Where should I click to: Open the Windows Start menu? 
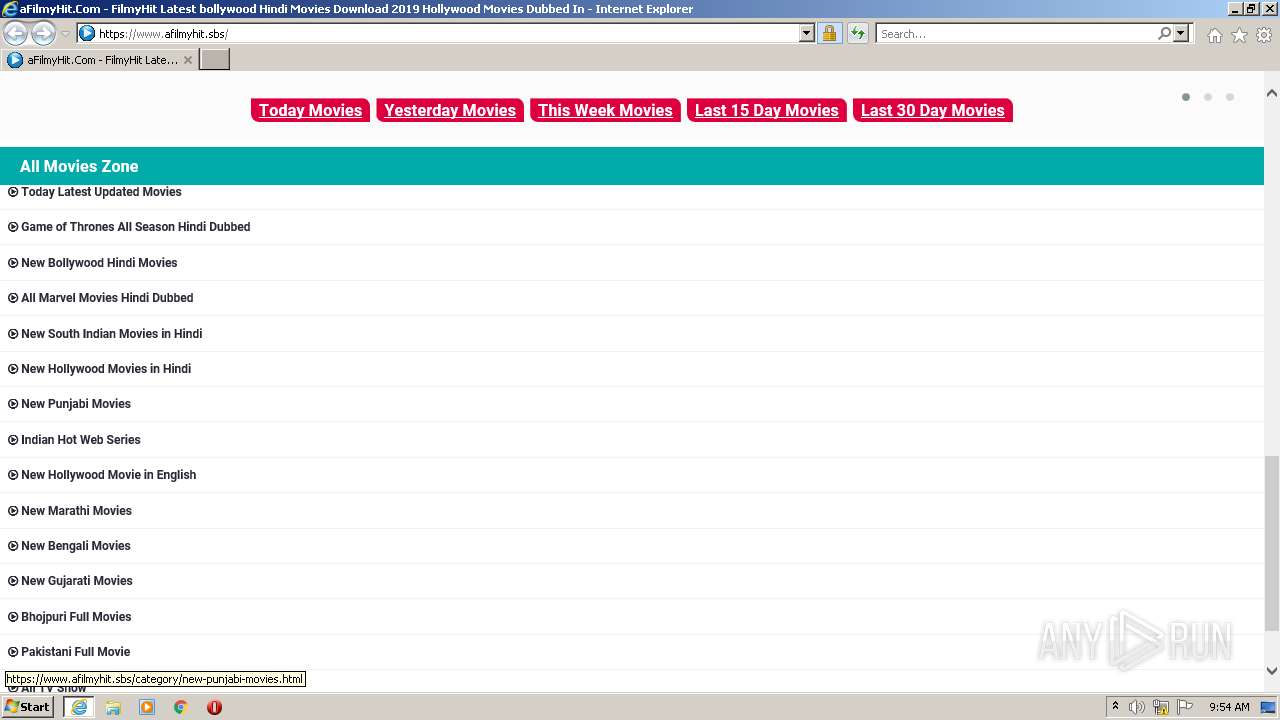(x=28, y=707)
